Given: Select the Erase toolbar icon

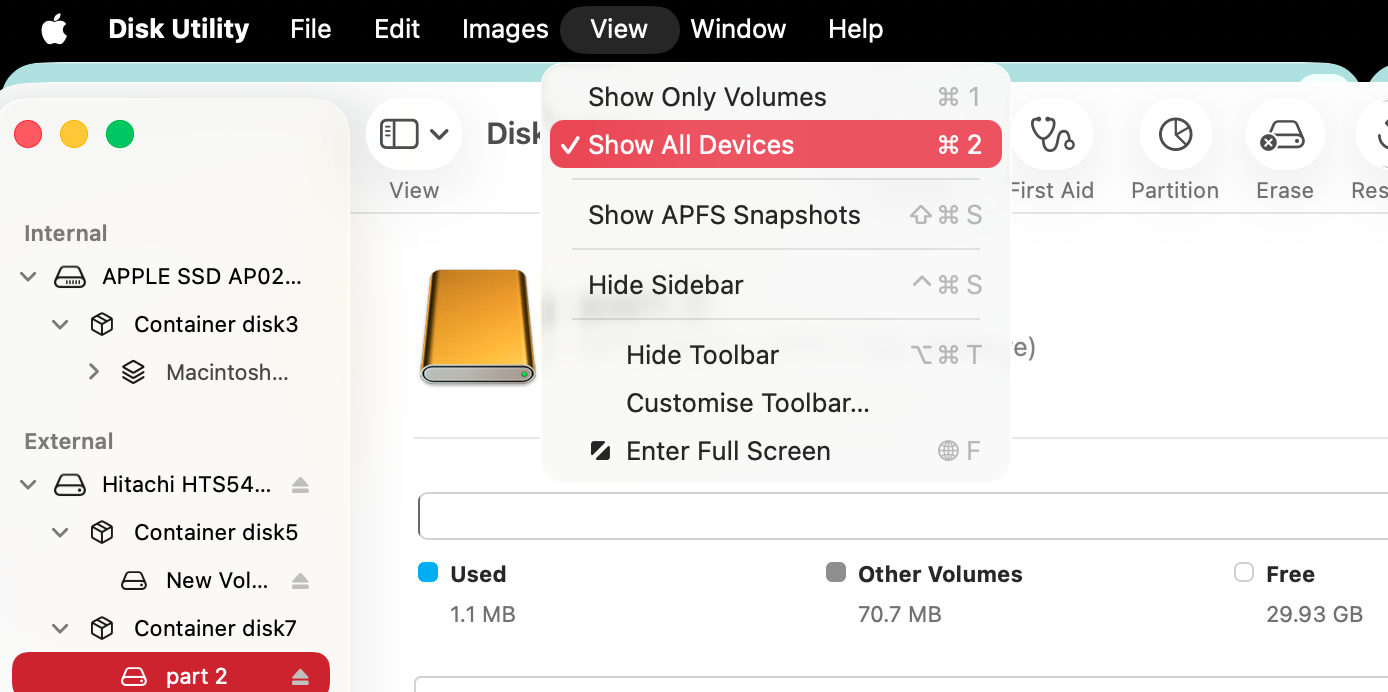Looking at the screenshot, I should pos(1284,150).
